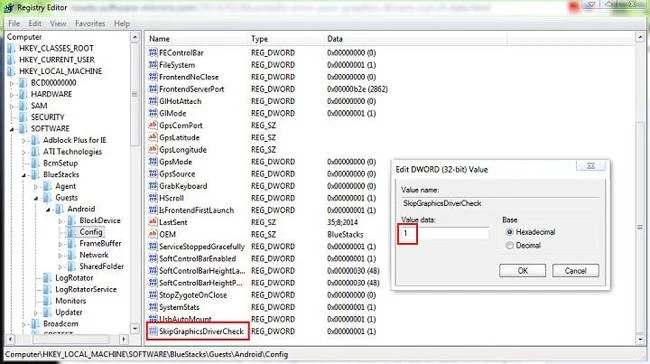Open the Help menu
The image size is (650, 364).
122,24
